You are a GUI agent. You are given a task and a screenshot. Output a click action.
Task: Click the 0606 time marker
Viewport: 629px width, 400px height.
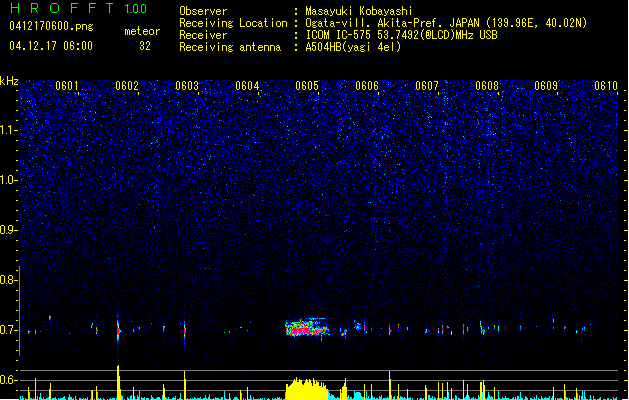pyautogui.click(x=367, y=86)
